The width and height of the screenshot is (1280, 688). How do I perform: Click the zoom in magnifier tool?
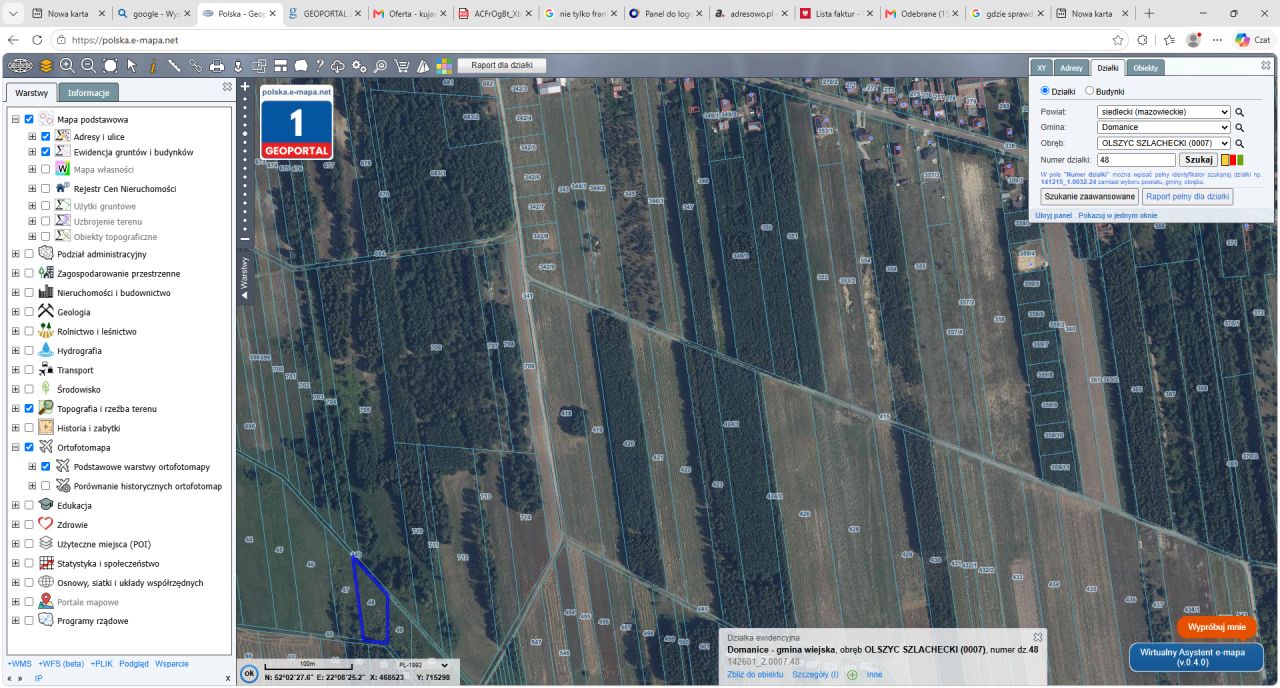tap(67, 66)
